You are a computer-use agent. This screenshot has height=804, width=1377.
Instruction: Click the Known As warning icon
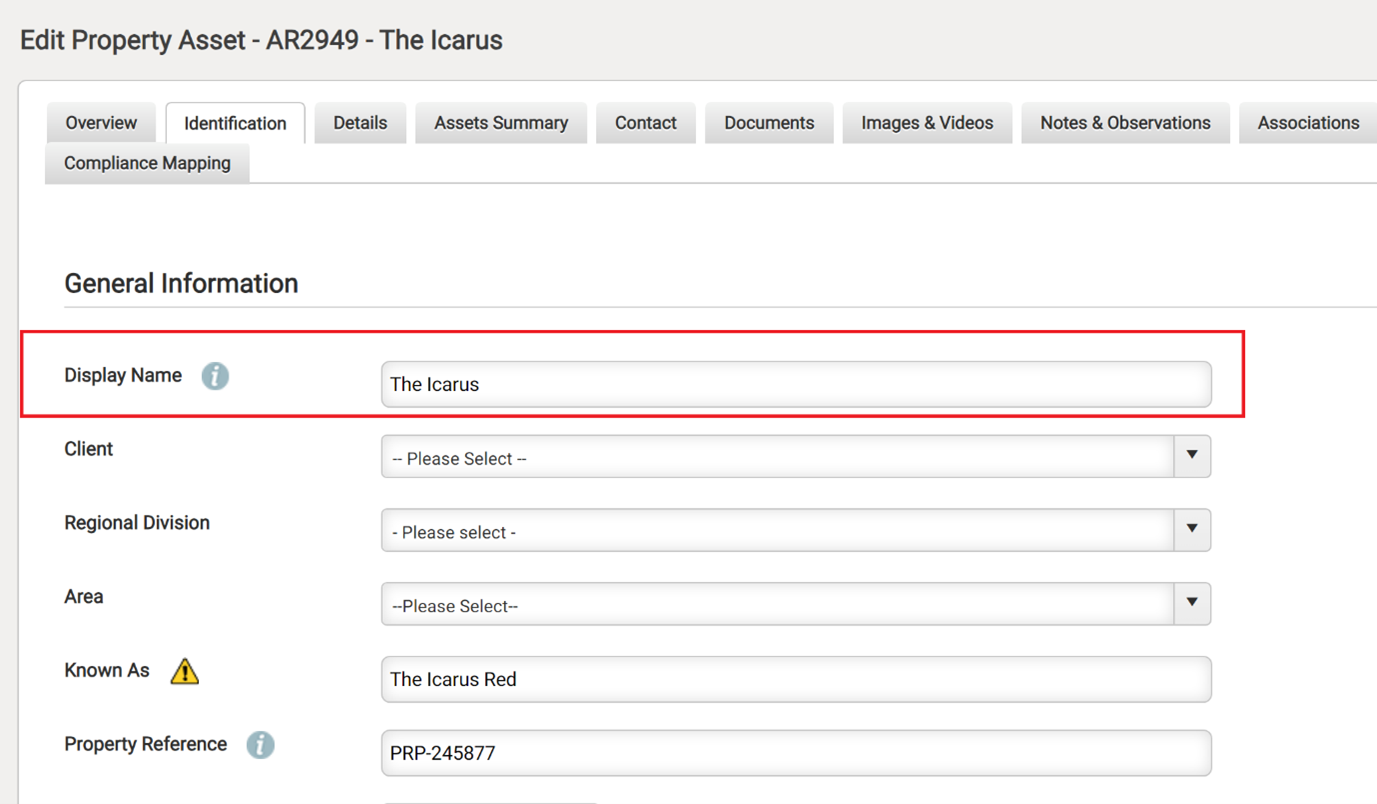[x=184, y=671]
